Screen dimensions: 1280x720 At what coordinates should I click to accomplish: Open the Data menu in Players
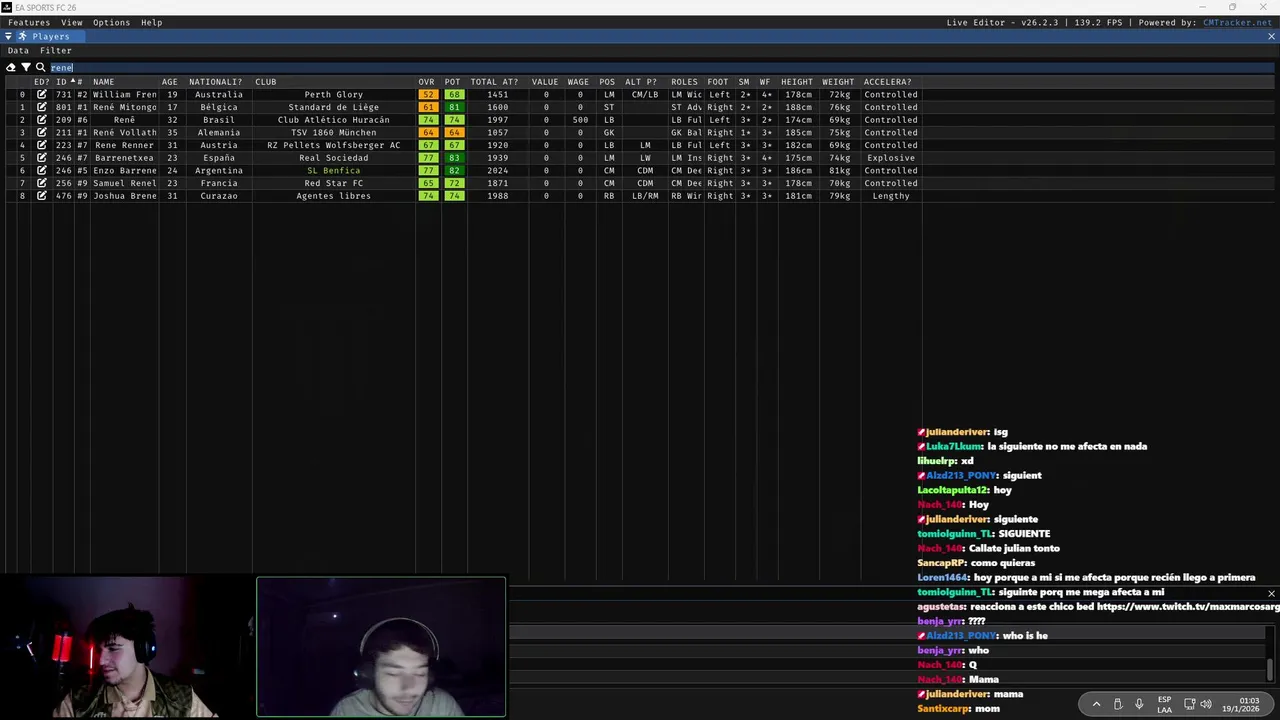[18, 50]
